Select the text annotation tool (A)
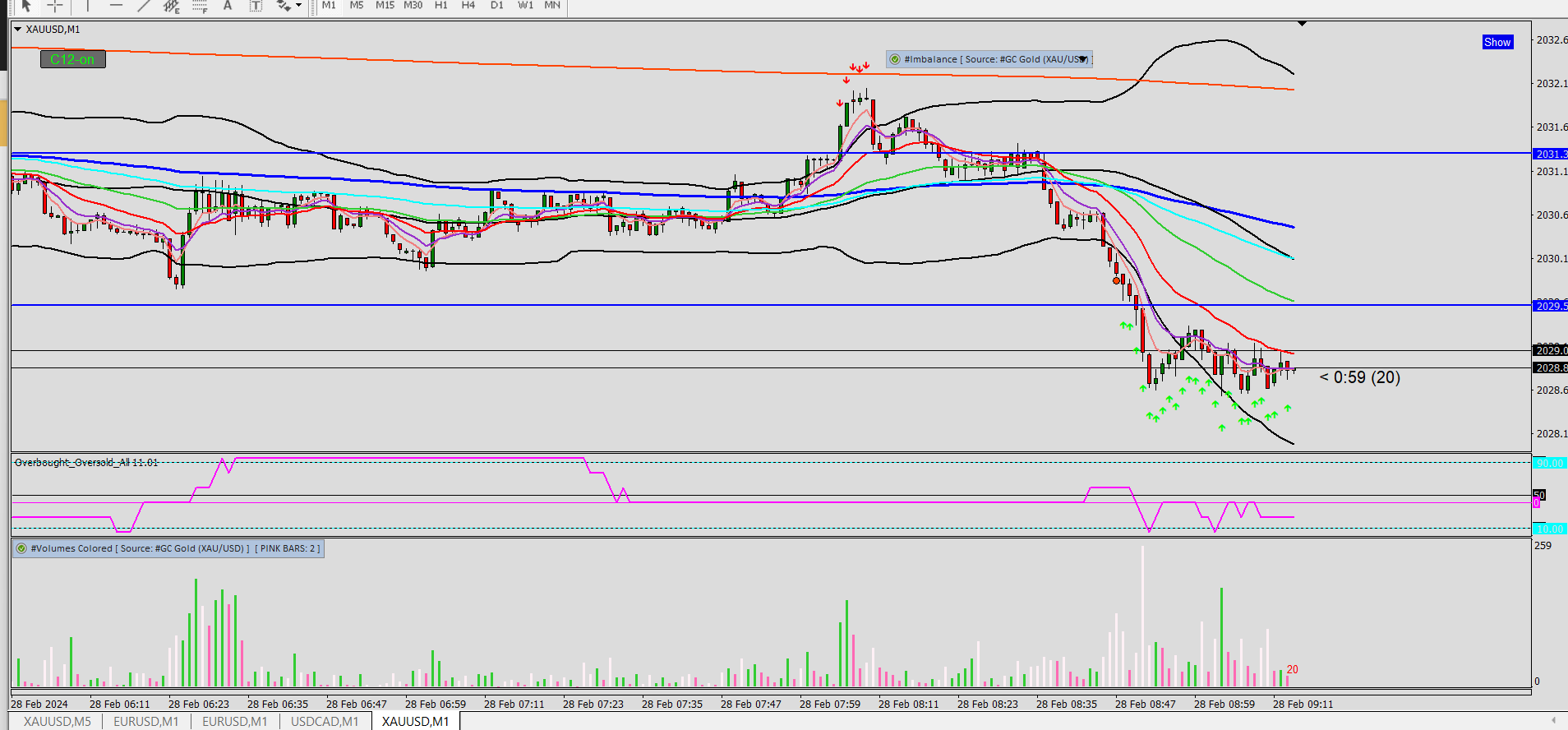The image size is (1568, 730). click(x=228, y=6)
